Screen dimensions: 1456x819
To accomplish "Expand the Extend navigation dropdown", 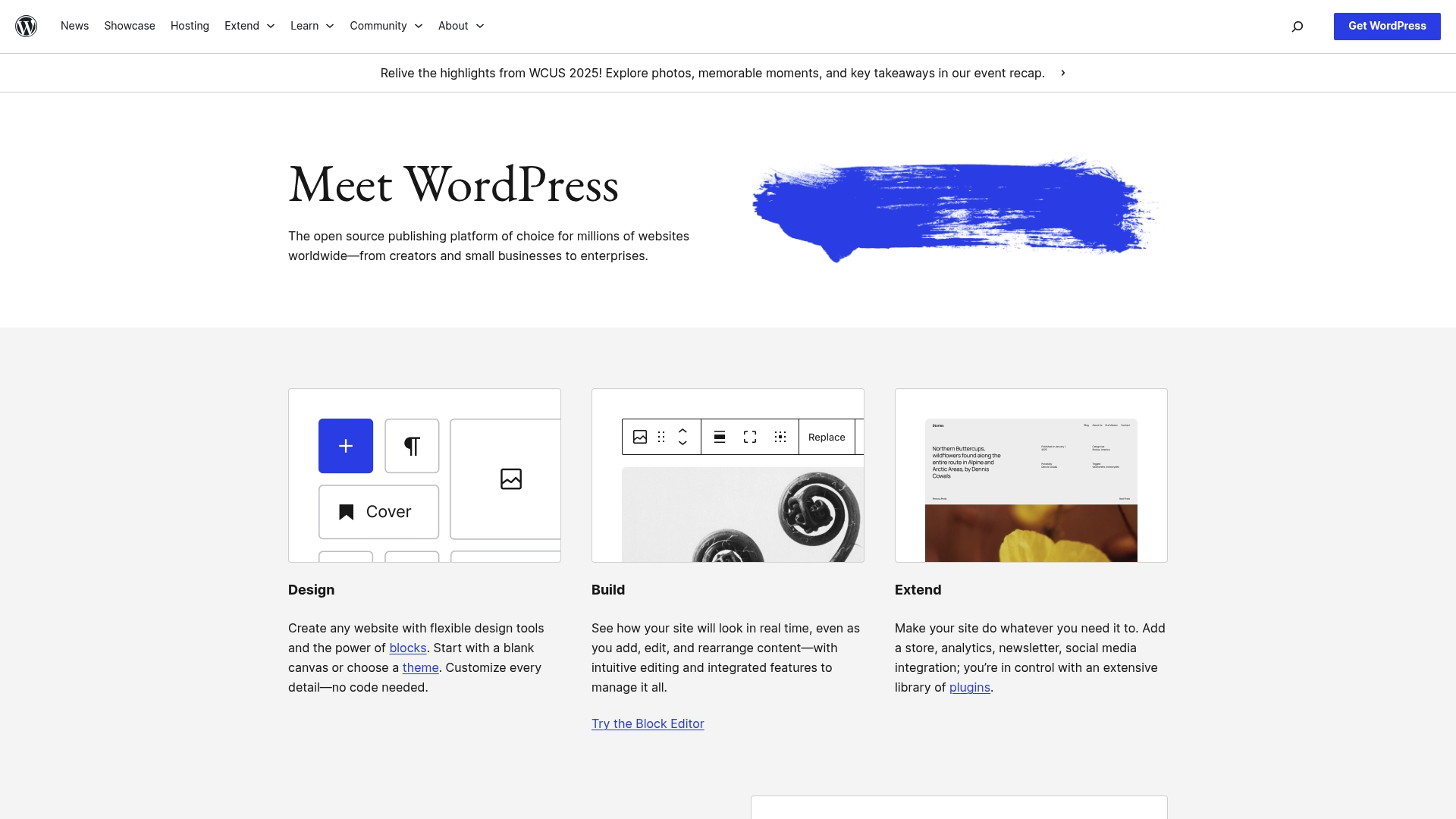I will pos(249,26).
